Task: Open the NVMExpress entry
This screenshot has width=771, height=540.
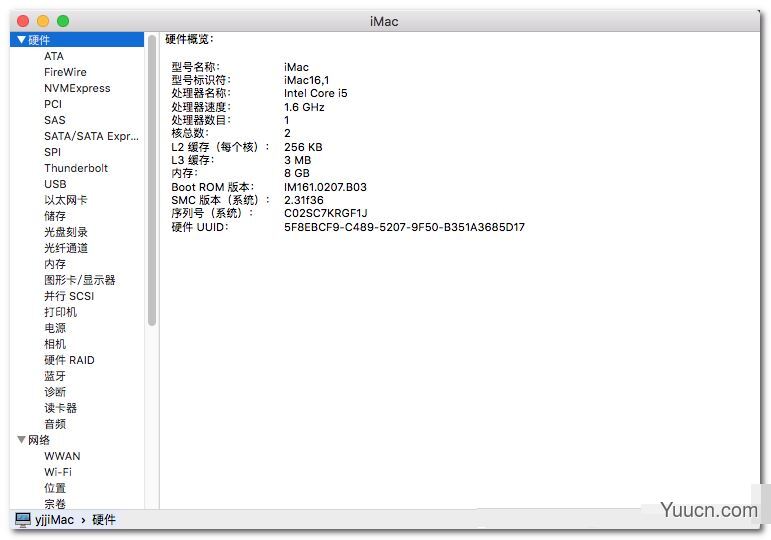Action: click(x=77, y=88)
